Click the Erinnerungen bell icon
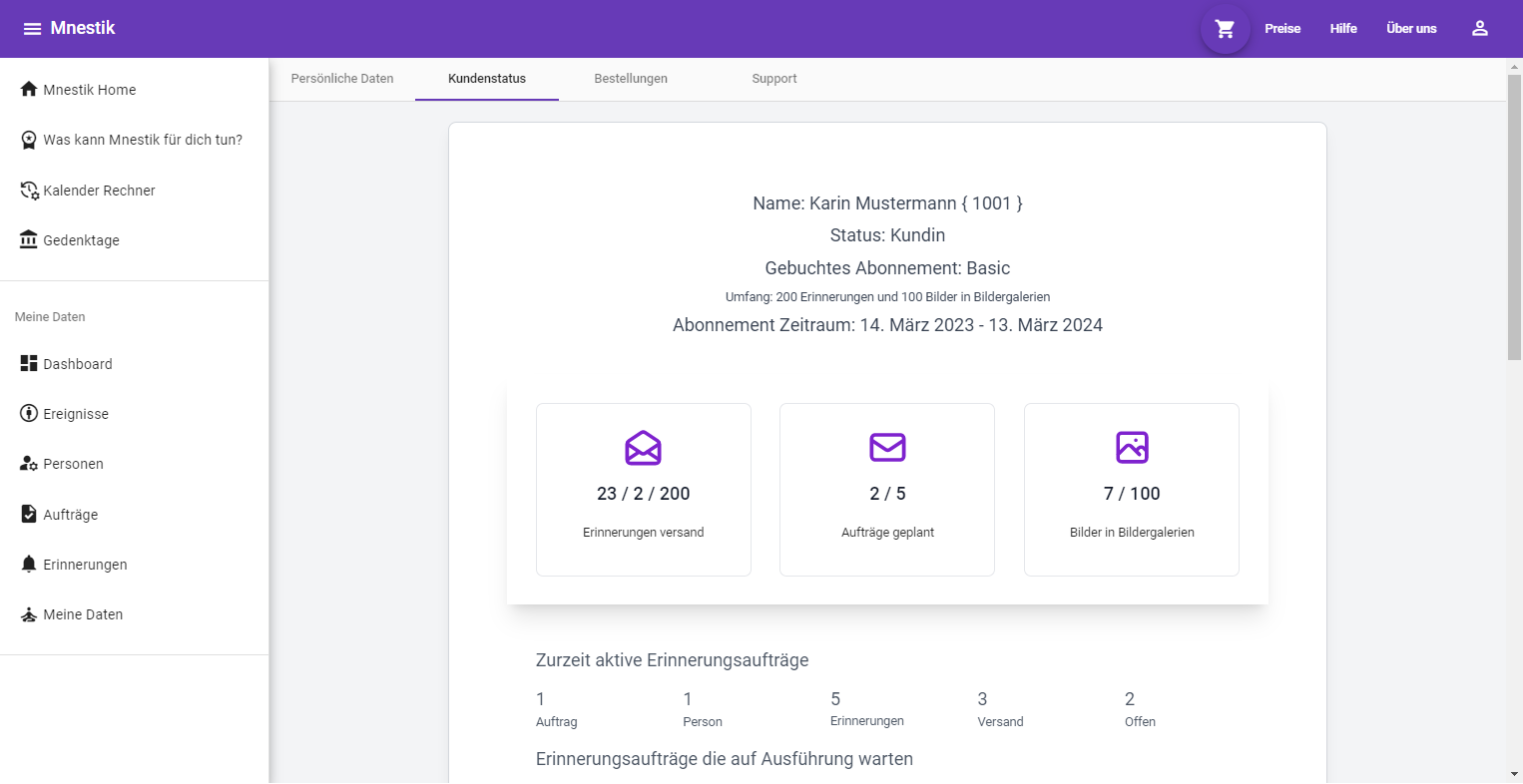The width and height of the screenshot is (1523, 784). pos(29,565)
